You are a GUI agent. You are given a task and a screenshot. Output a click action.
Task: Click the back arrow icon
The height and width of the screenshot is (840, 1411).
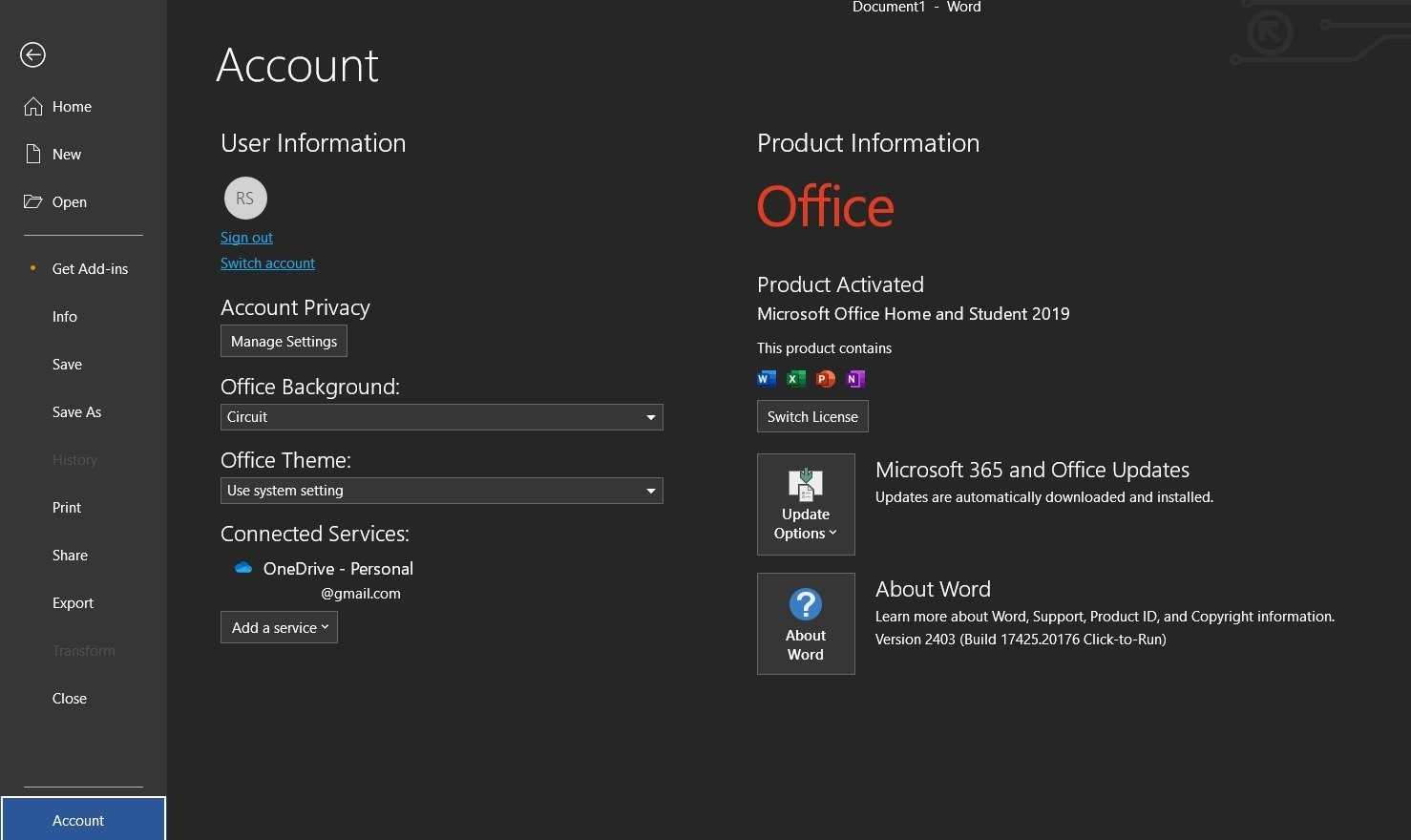[x=32, y=55]
